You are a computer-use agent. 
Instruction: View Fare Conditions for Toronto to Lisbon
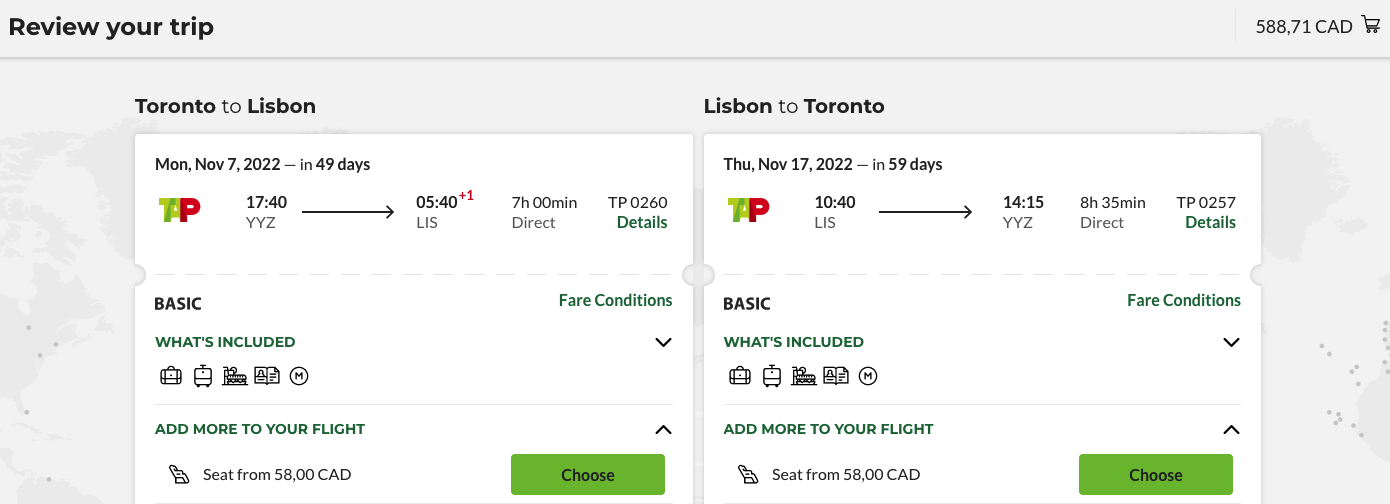coord(615,300)
